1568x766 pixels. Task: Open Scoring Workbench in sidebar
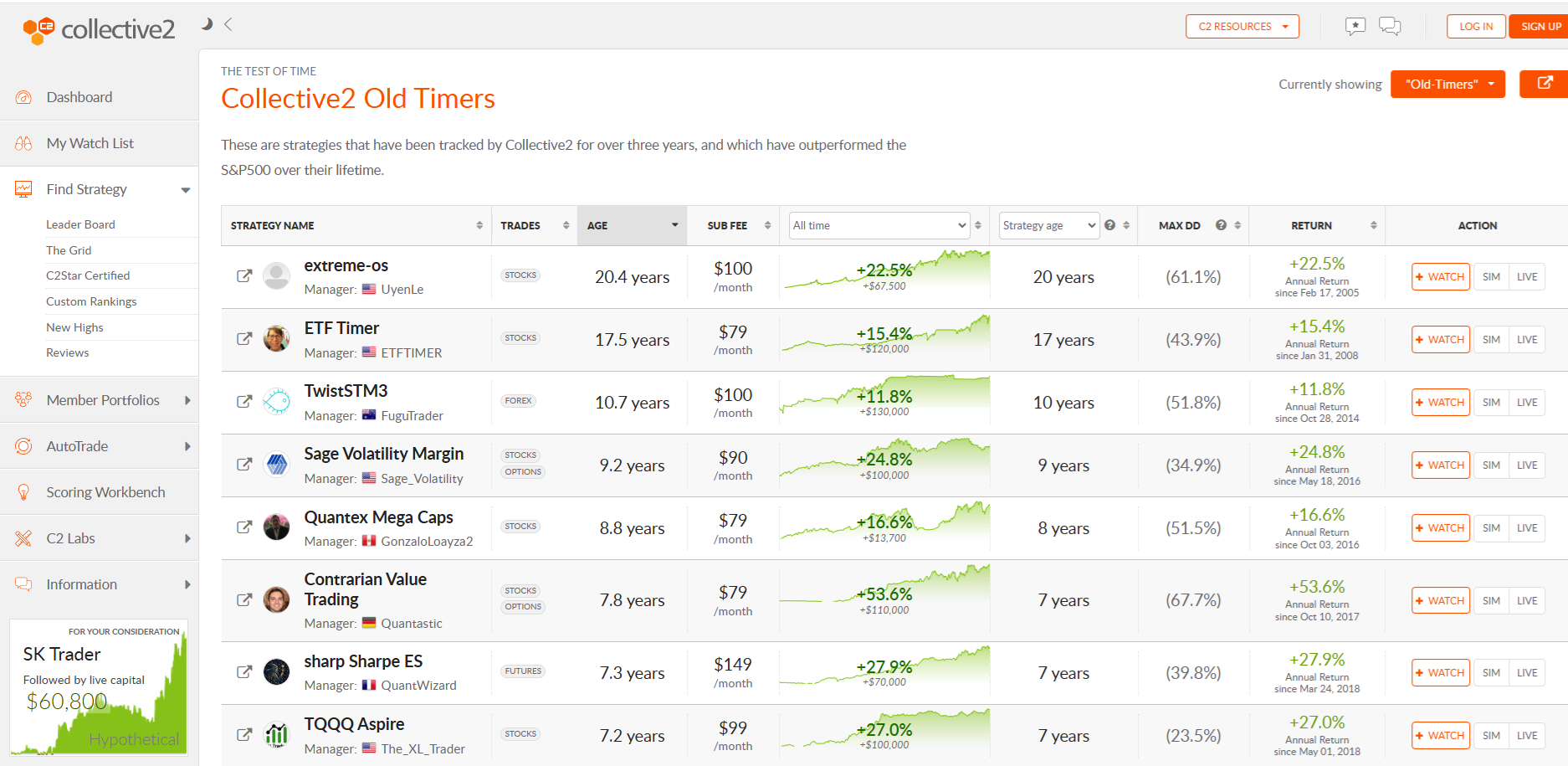pos(105,492)
